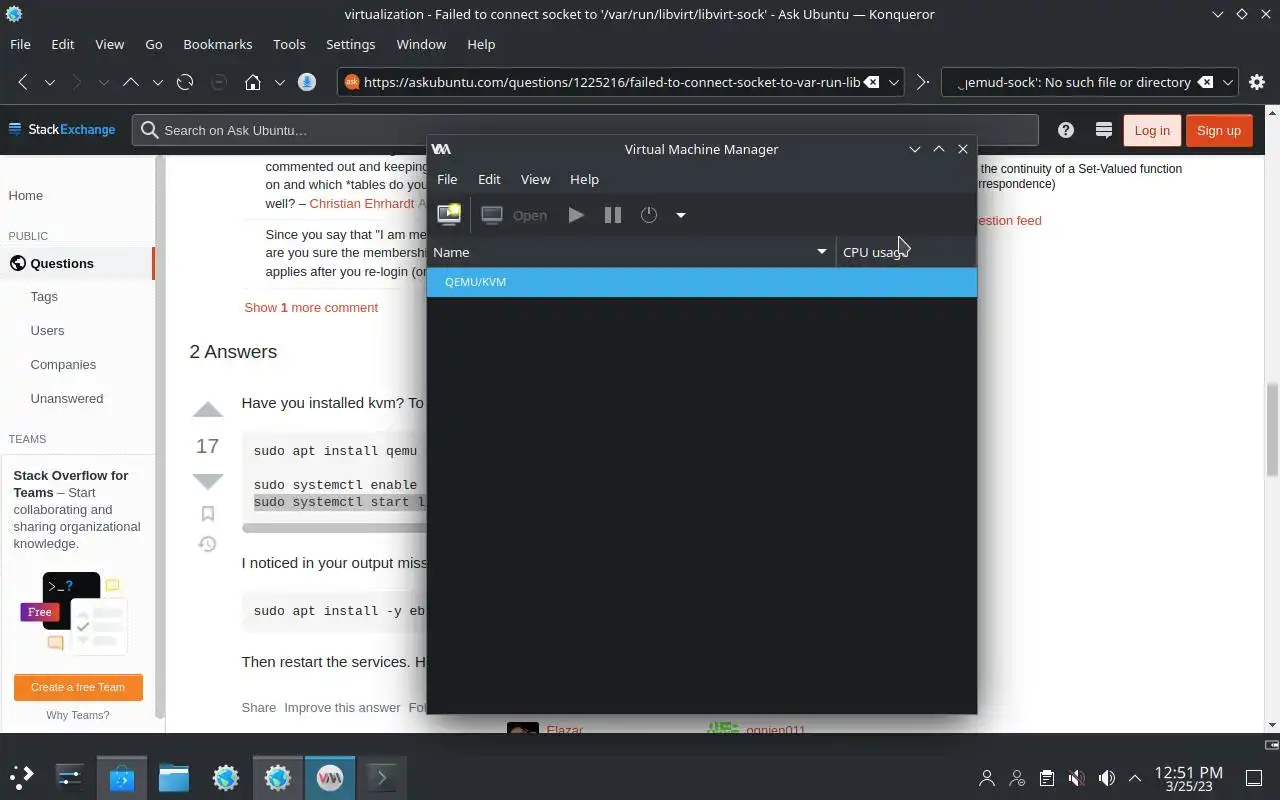Click the Go arrow next to URL bar
The image size is (1280, 800).
[x=922, y=82]
